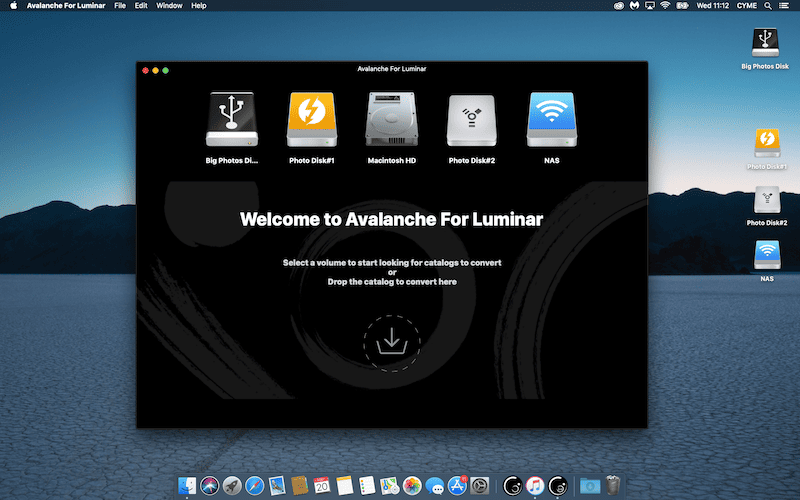Minimize the Avalanche window with yellow button

[156, 70]
